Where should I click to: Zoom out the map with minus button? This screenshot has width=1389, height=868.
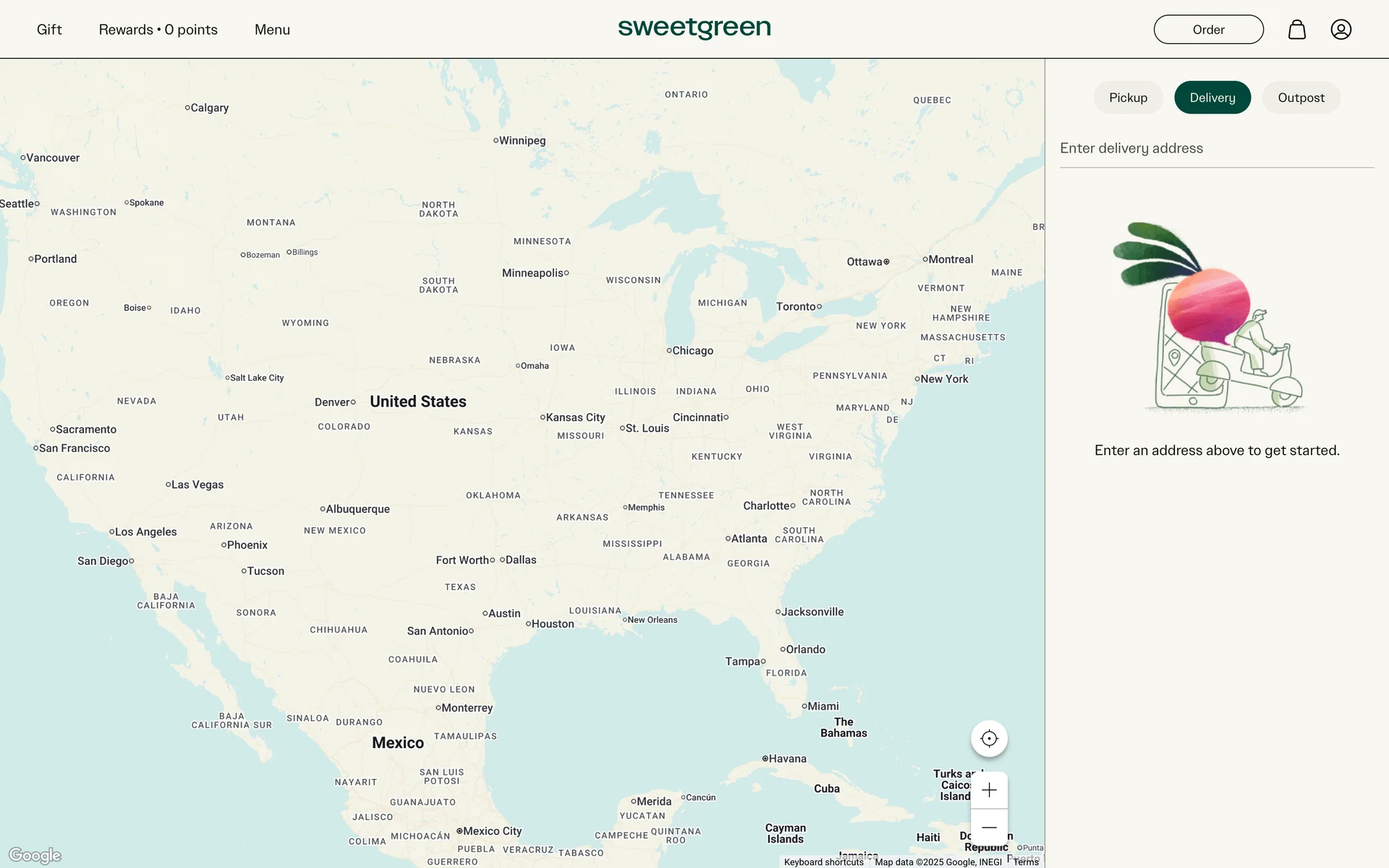coord(989,827)
